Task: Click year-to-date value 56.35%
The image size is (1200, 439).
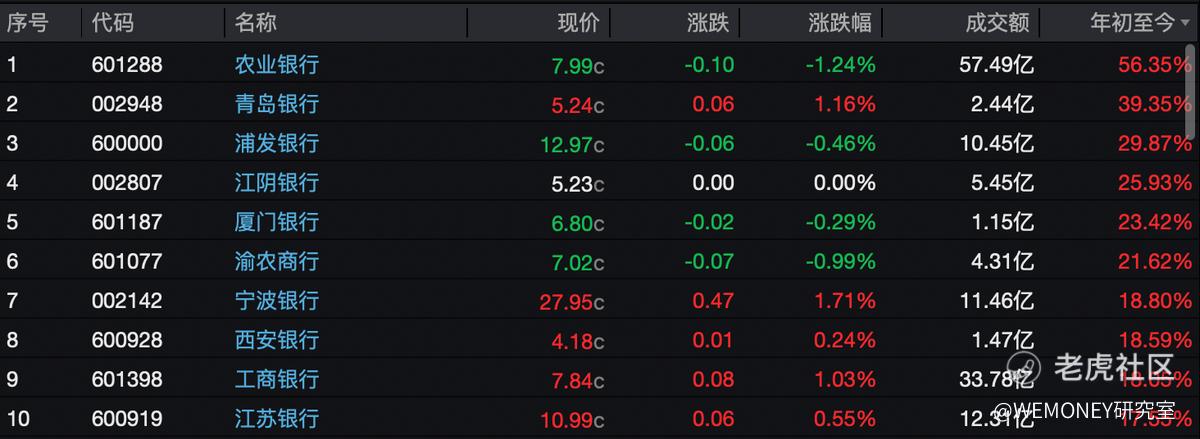Action: click(1156, 65)
